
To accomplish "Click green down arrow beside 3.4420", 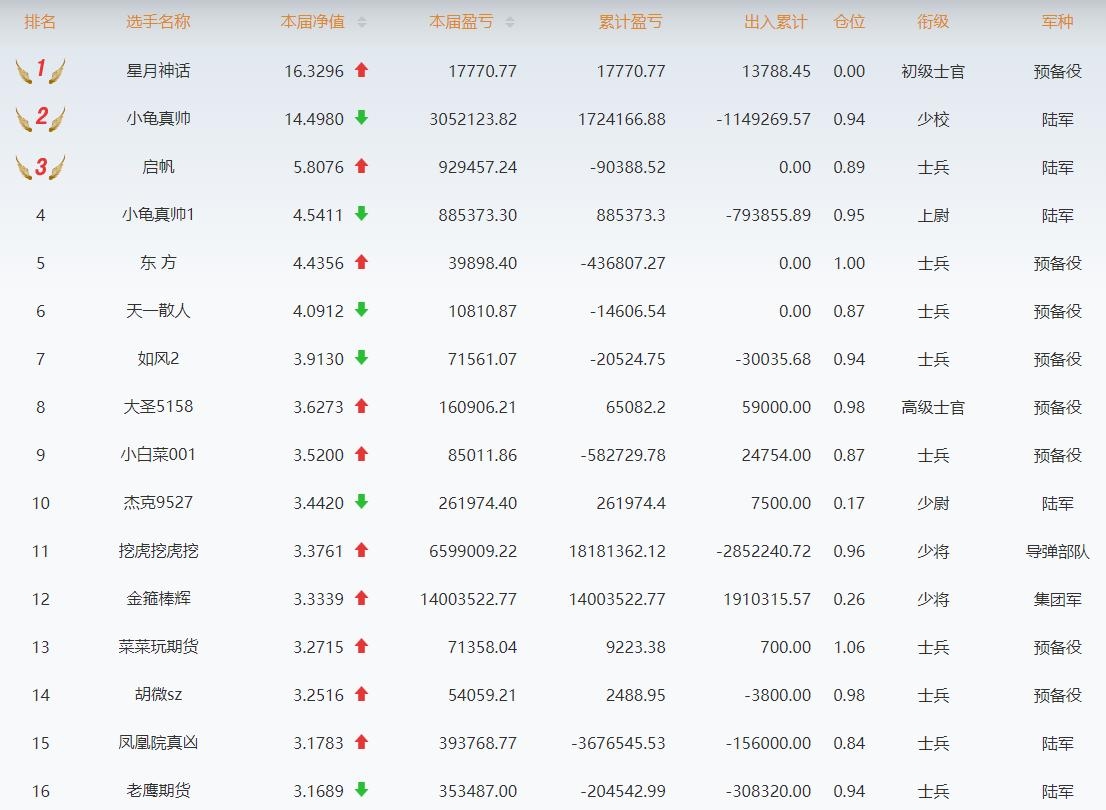I will click(362, 502).
